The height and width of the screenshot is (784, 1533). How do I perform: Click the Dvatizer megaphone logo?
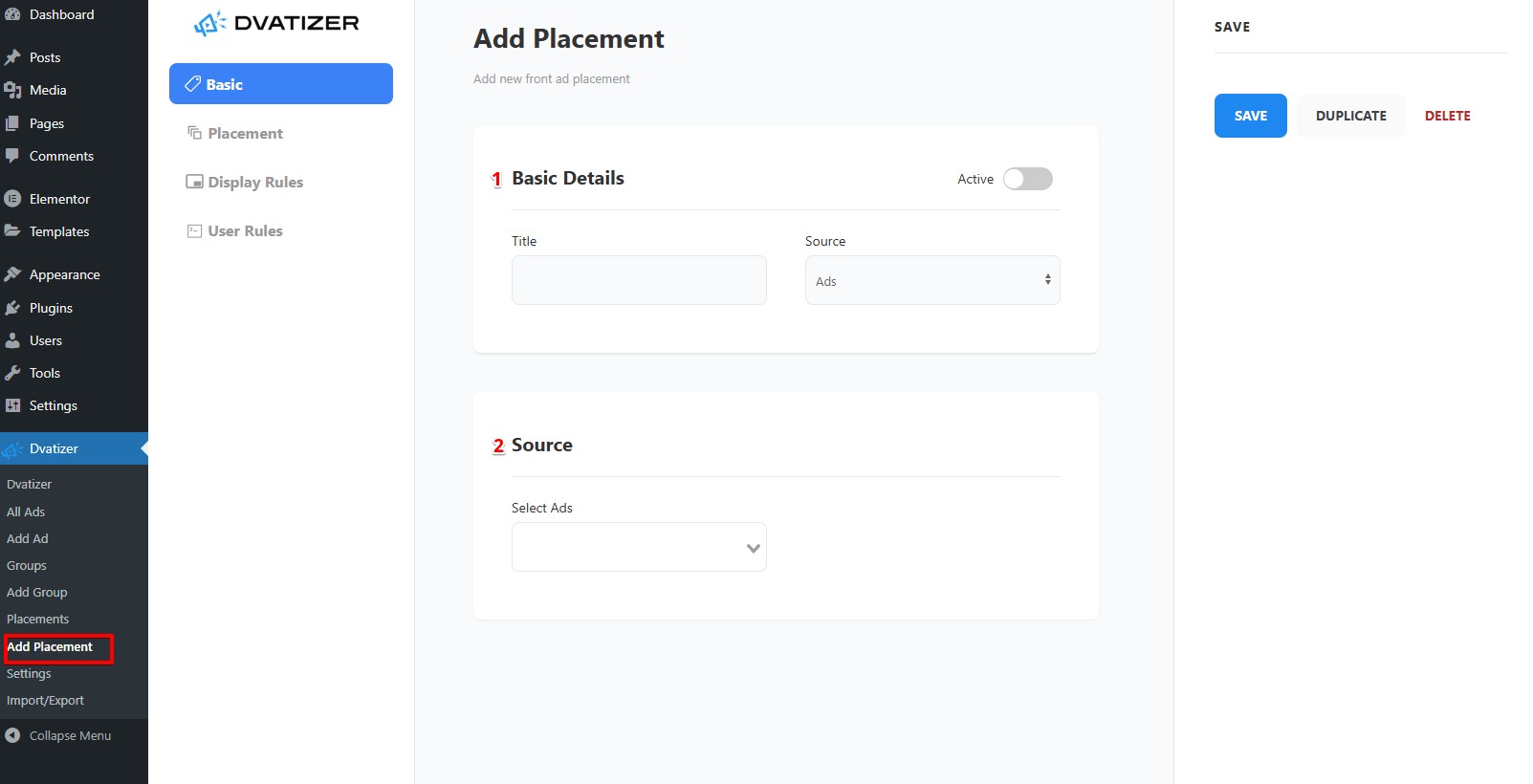[209, 23]
